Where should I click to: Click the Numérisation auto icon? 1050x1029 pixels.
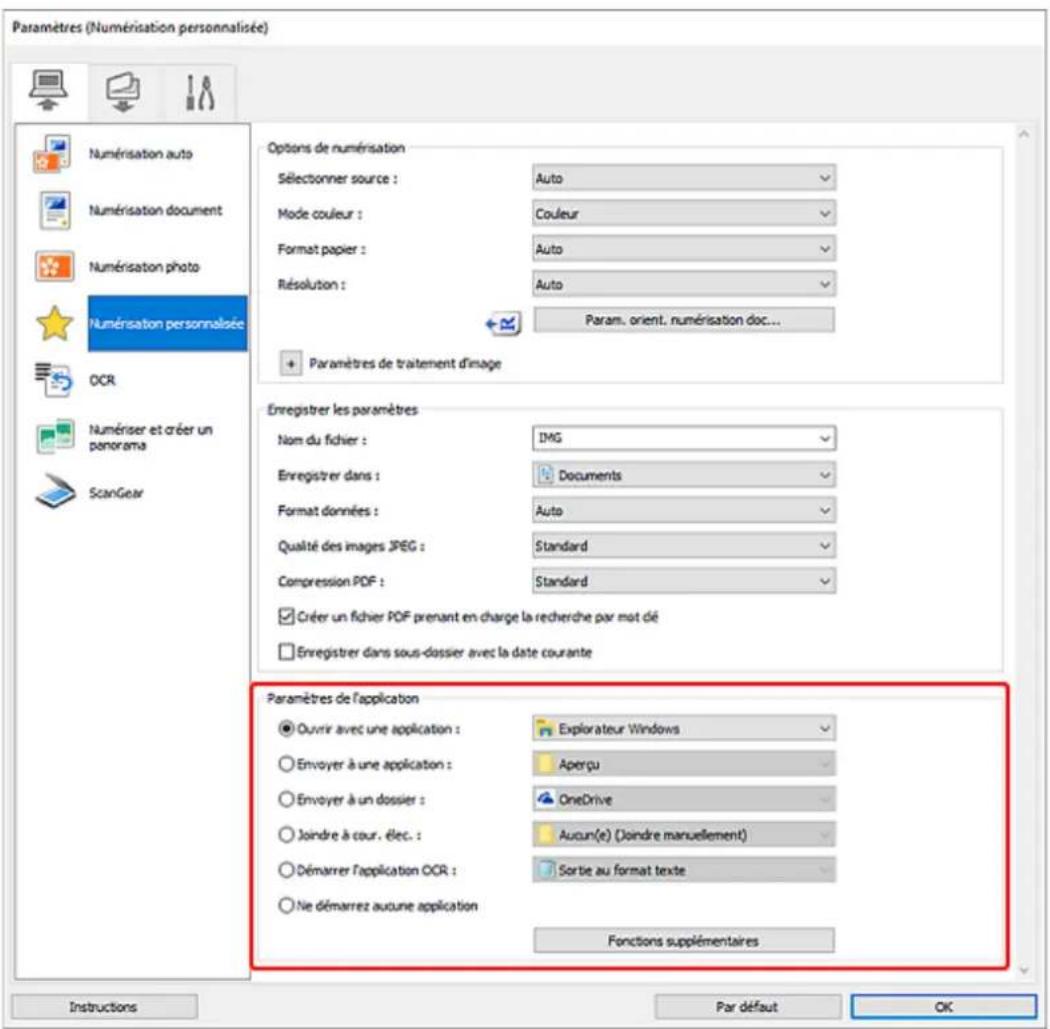click(x=52, y=154)
